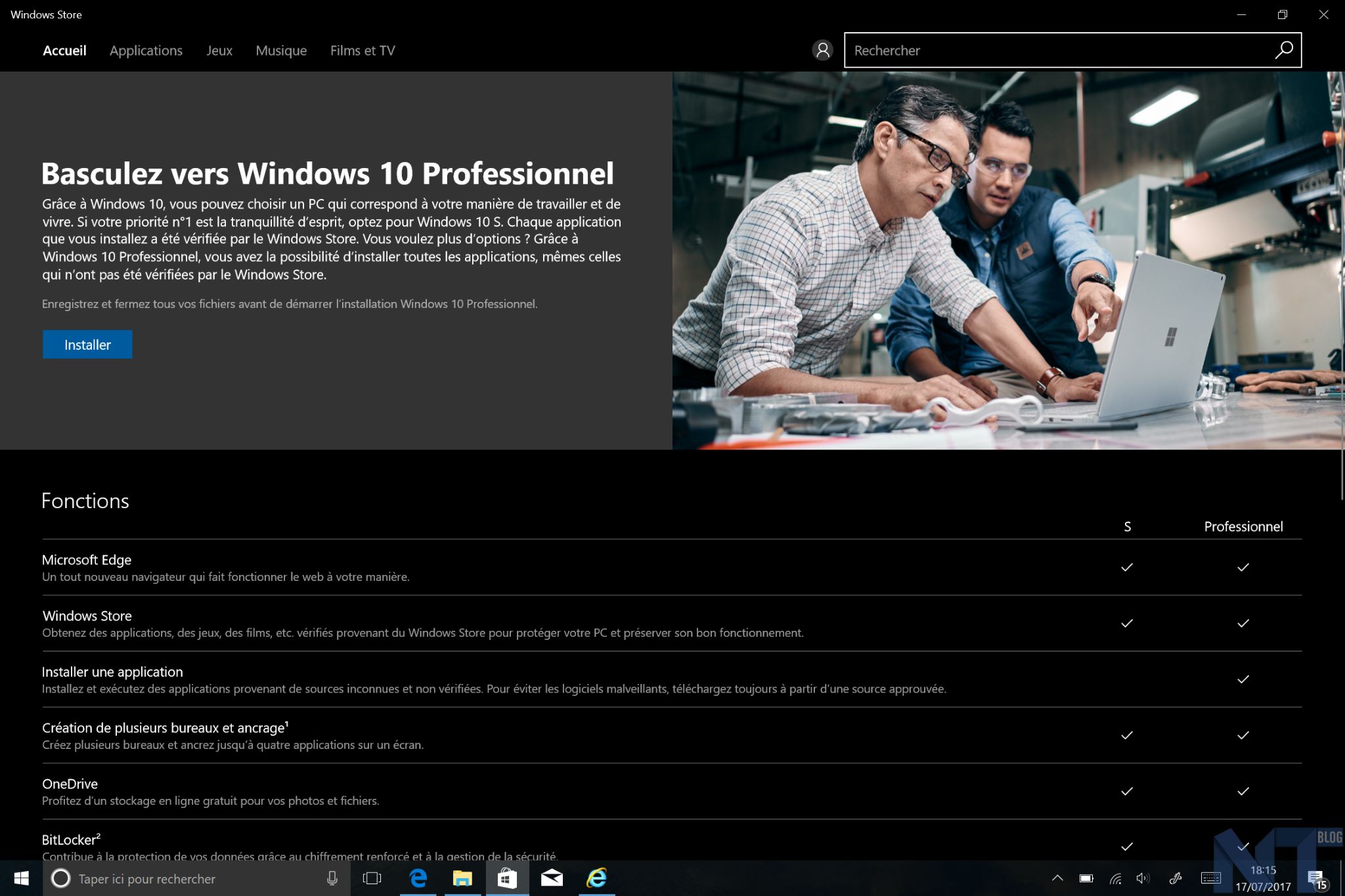The height and width of the screenshot is (896, 1345).
Task: Launch Internet Explorer from the taskbar
Action: click(596, 878)
